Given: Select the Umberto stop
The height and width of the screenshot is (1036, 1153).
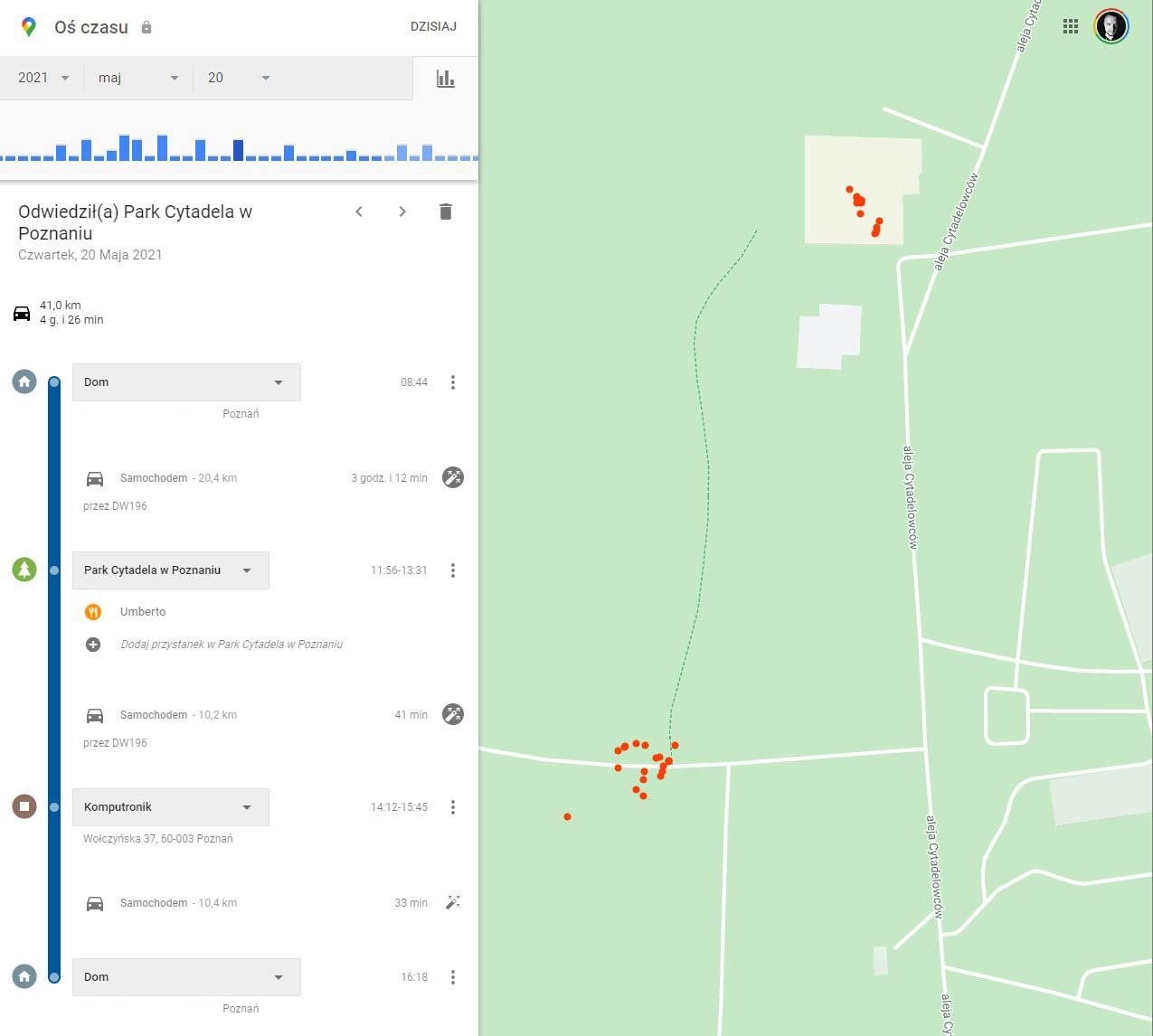Looking at the screenshot, I should click(x=143, y=612).
